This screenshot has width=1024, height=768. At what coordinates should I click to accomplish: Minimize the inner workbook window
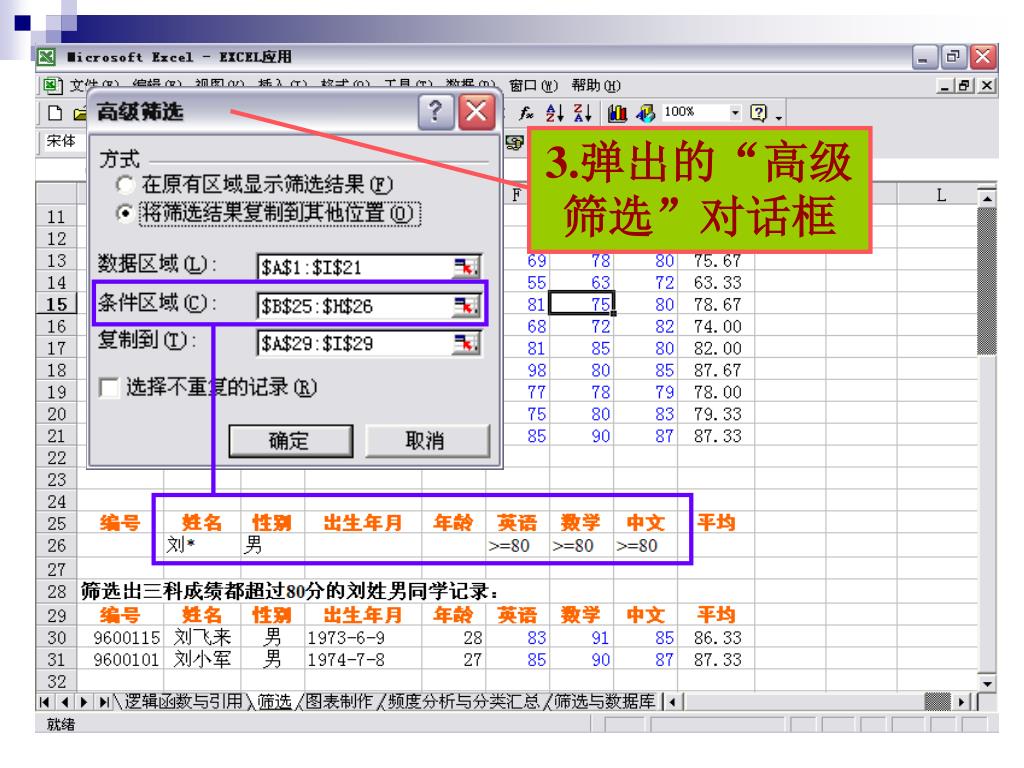(944, 86)
